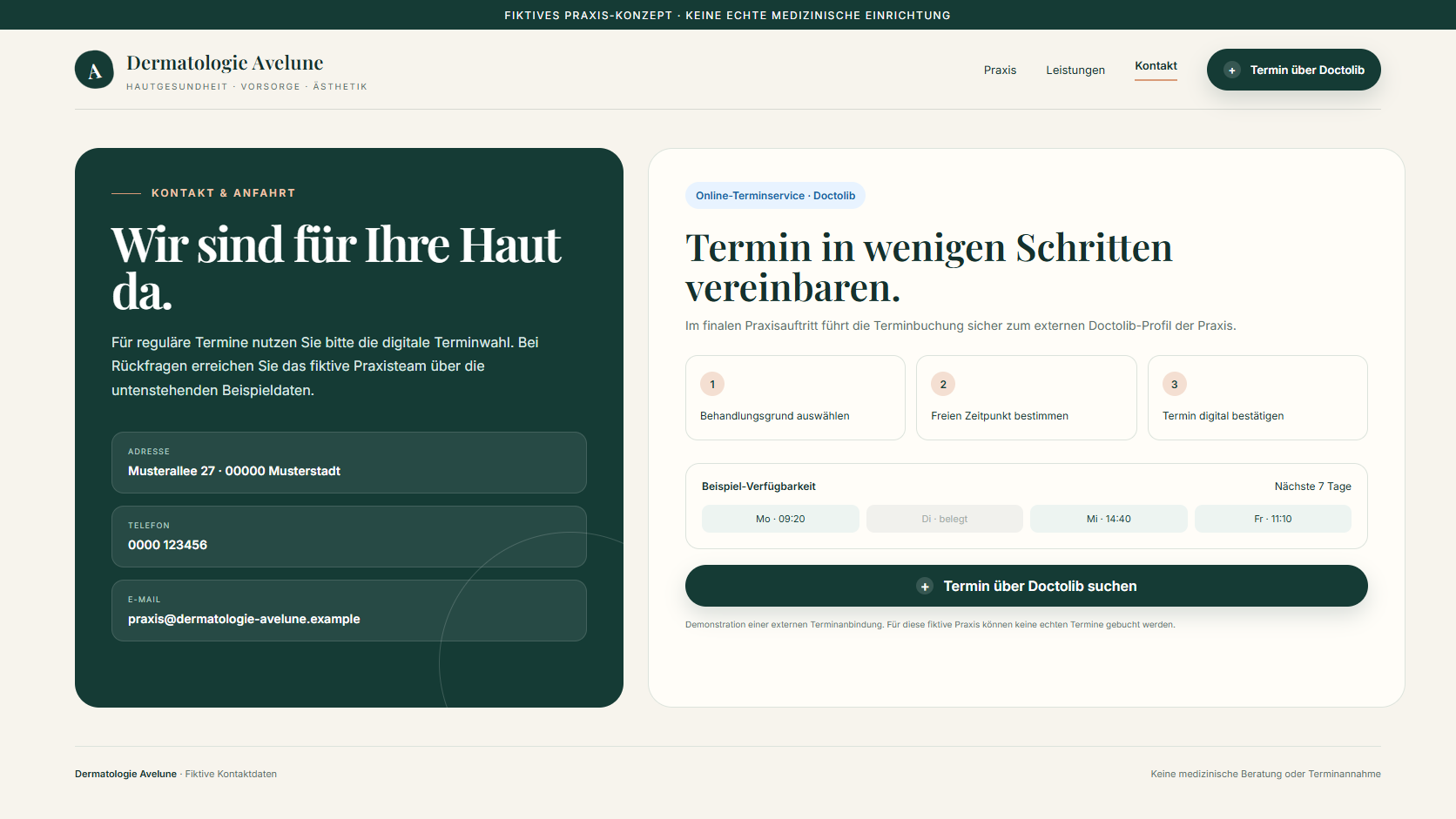Image resolution: width=1456 pixels, height=819 pixels.
Task: Click the heading 'Wir sind für Ihre Haut da.'
Action: (x=336, y=267)
